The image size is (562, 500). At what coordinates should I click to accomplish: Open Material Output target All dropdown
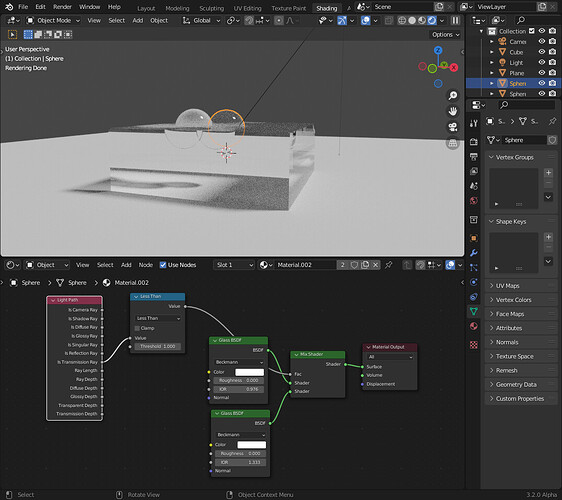(390, 357)
